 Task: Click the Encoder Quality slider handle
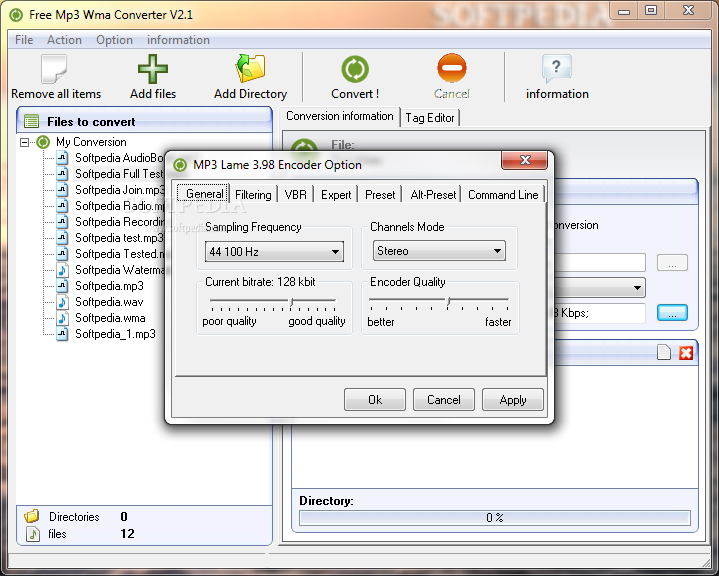point(448,301)
